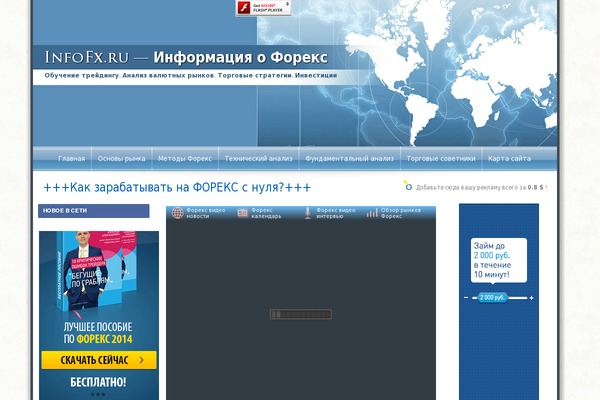
Task: Open Карта сайта menu item
Action: click(509, 158)
